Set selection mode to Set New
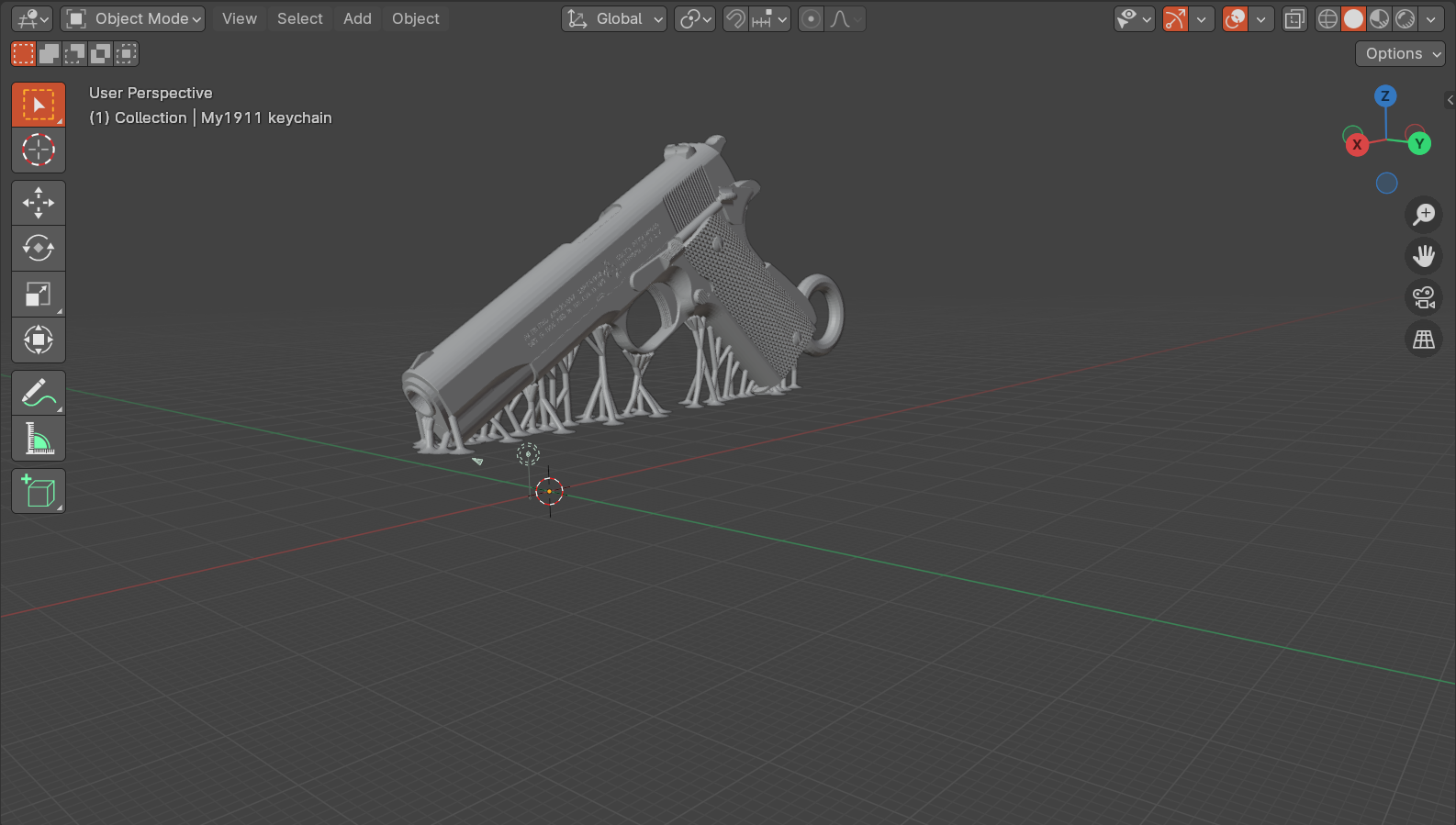This screenshot has width=1456, height=825. coord(24,53)
